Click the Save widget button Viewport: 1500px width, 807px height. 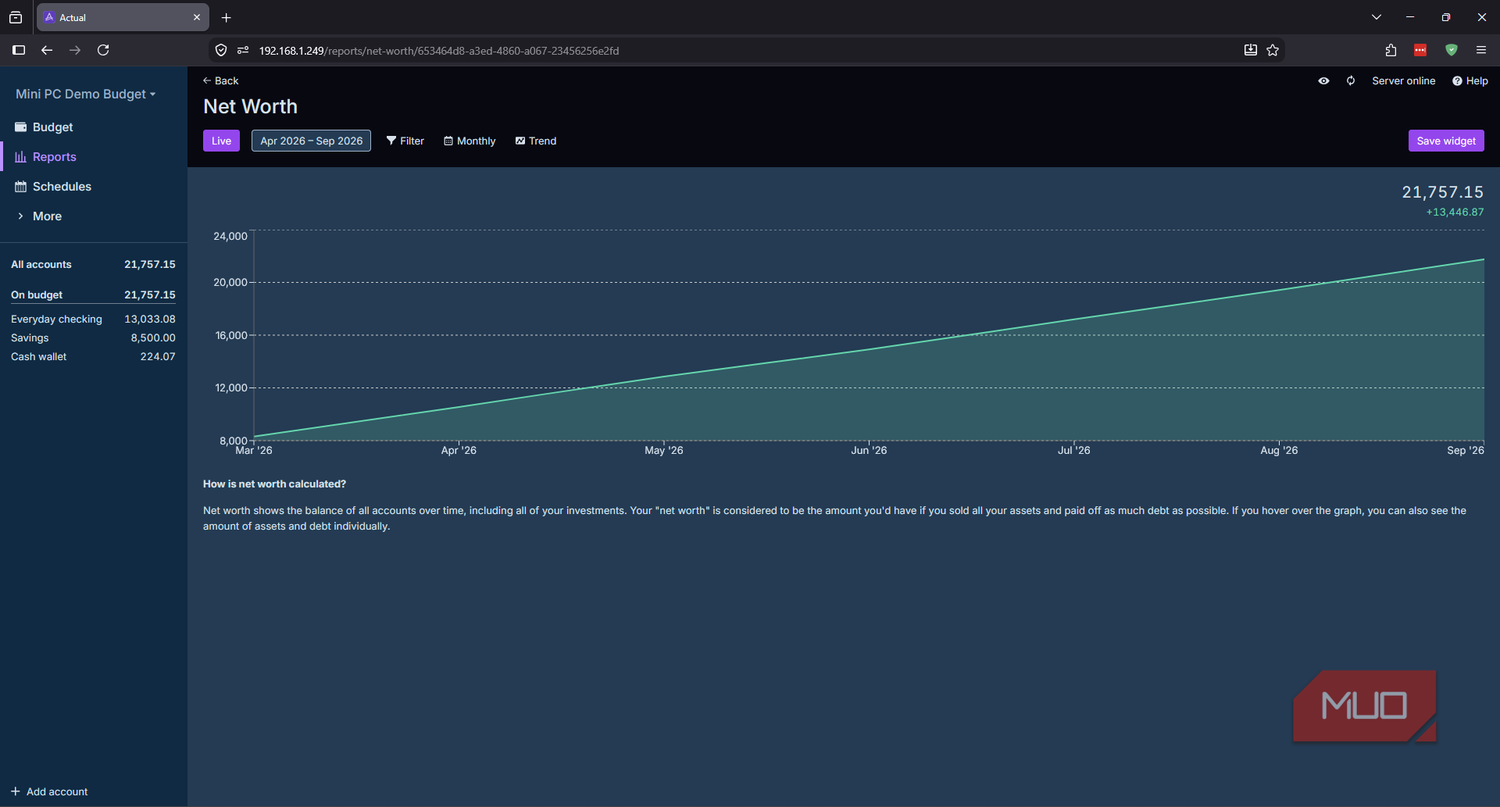coord(1446,141)
